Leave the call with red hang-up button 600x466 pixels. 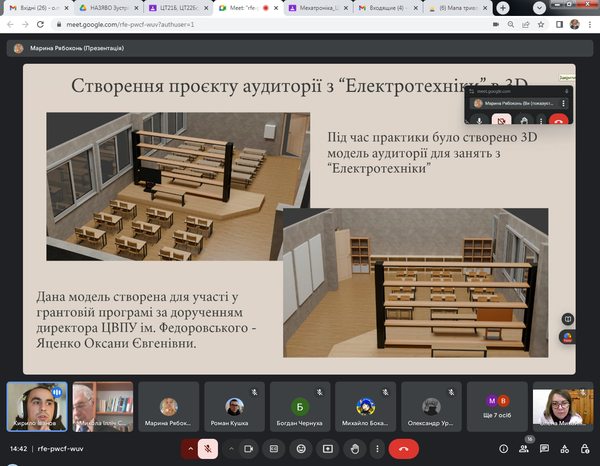(x=403, y=449)
